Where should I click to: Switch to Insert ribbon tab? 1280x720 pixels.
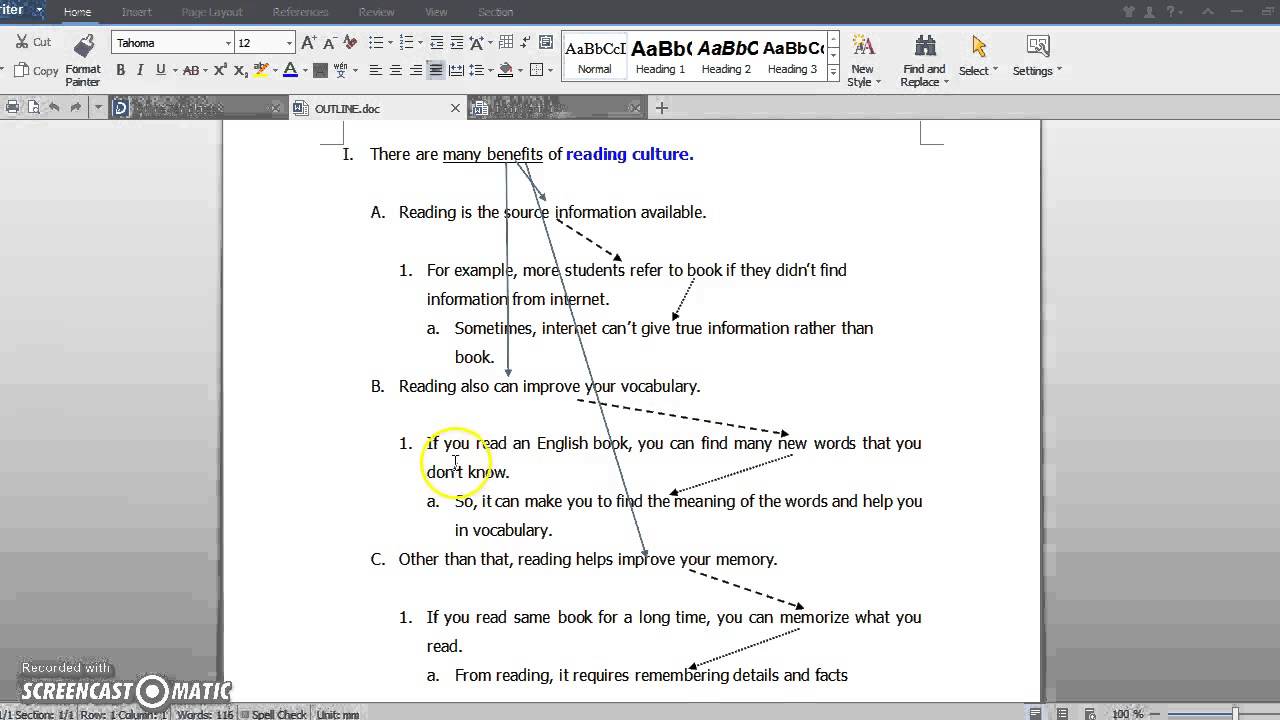pyautogui.click(x=137, y=12)
